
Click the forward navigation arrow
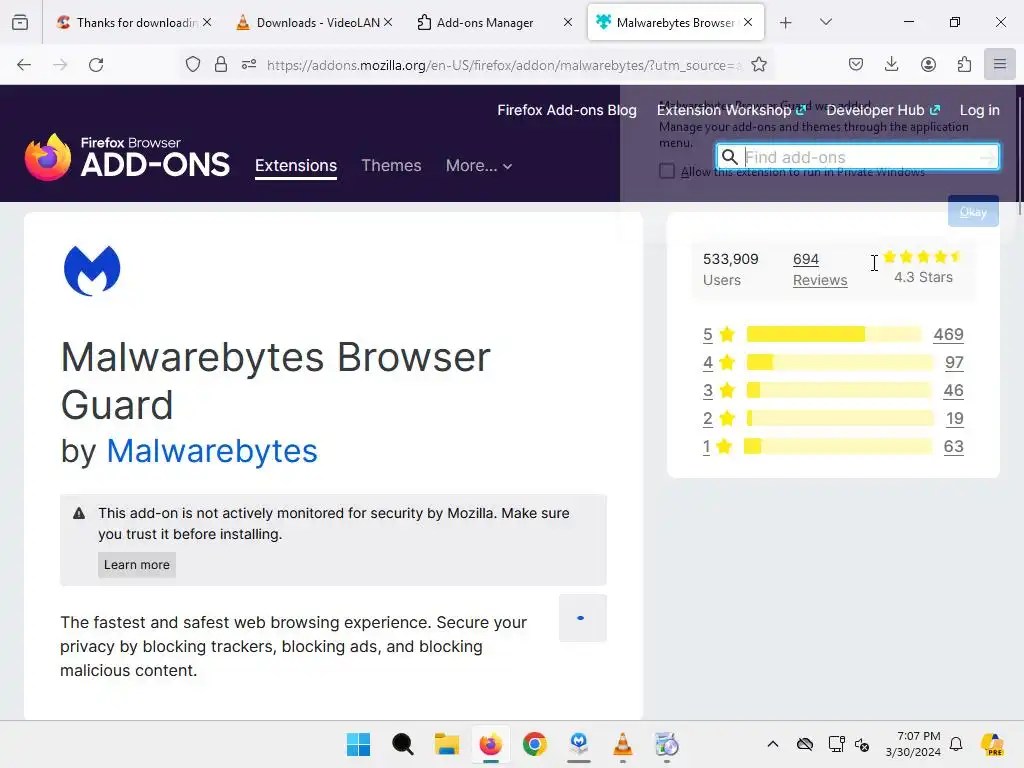coord(60,65)
